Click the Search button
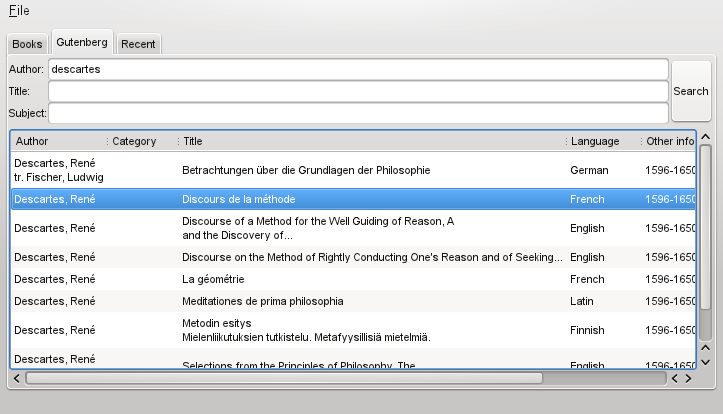The width and height of the screenshot is (723, 414). [x=690, y=91]
